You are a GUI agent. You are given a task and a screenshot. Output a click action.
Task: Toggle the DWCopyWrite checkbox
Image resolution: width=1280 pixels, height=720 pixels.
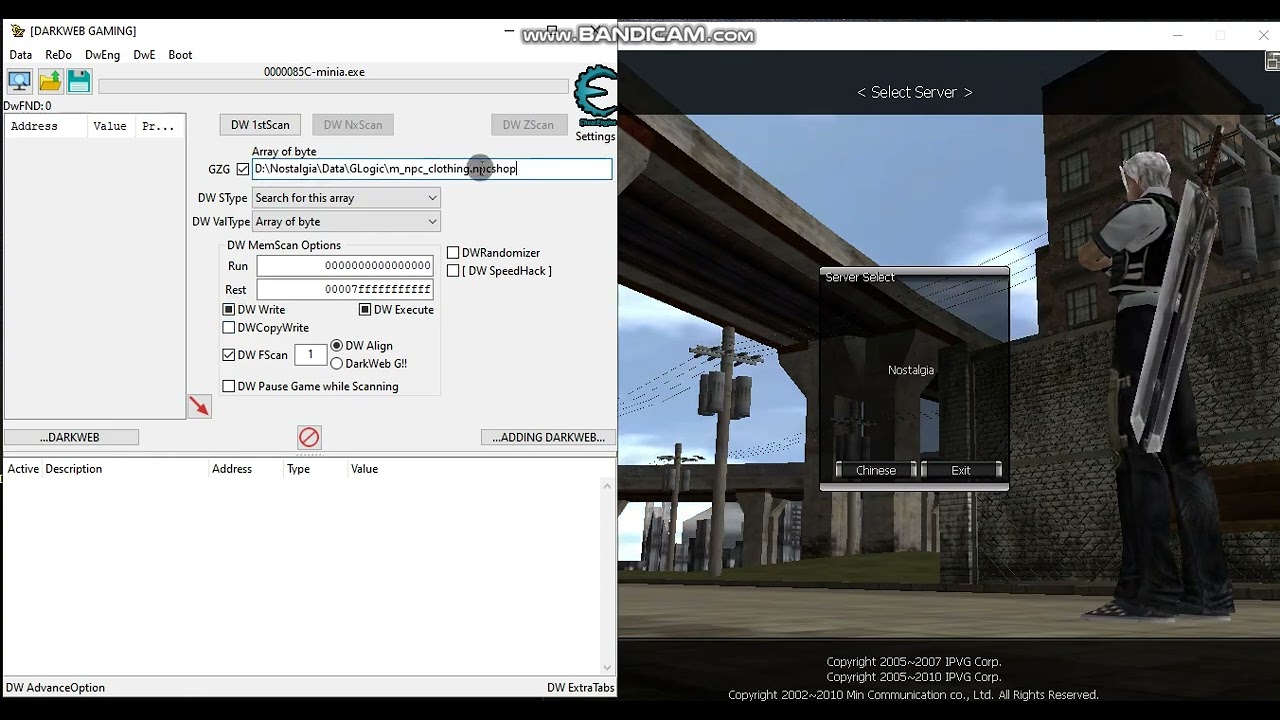point(229,328)
